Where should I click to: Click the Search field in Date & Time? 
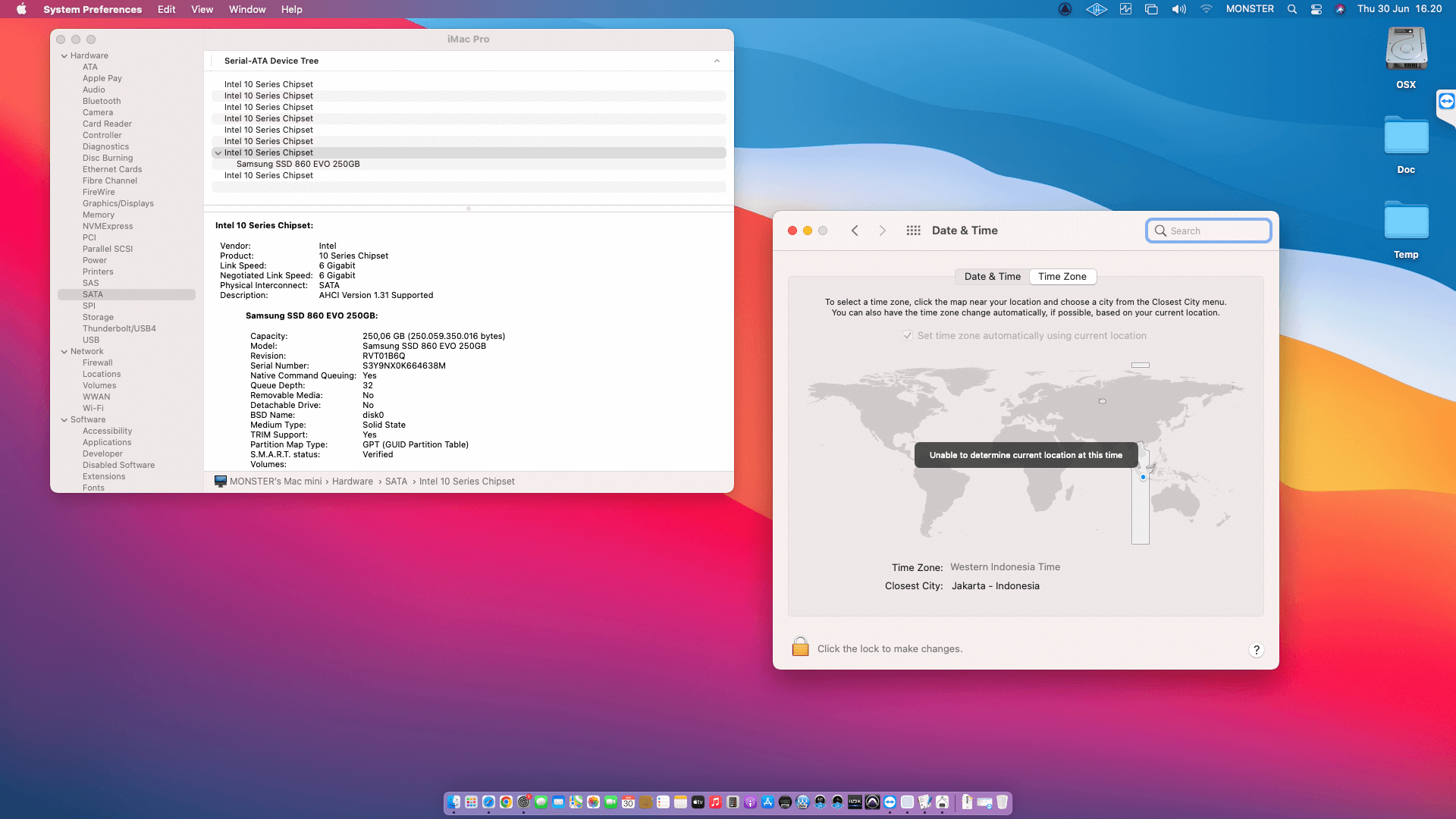pos(1209,231)
